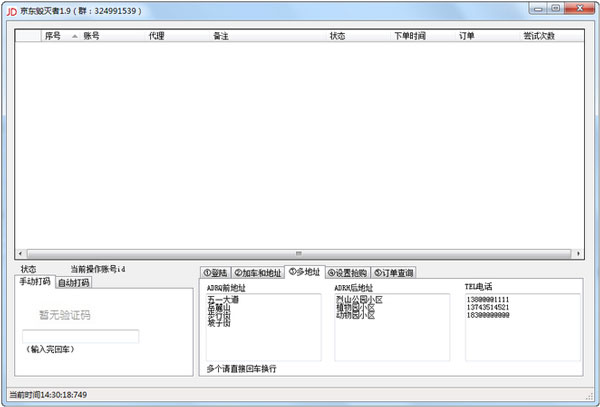This screenshot has width=600, height=407.
Task: Select the 自动打码 tab
Action: click(74, 282)
